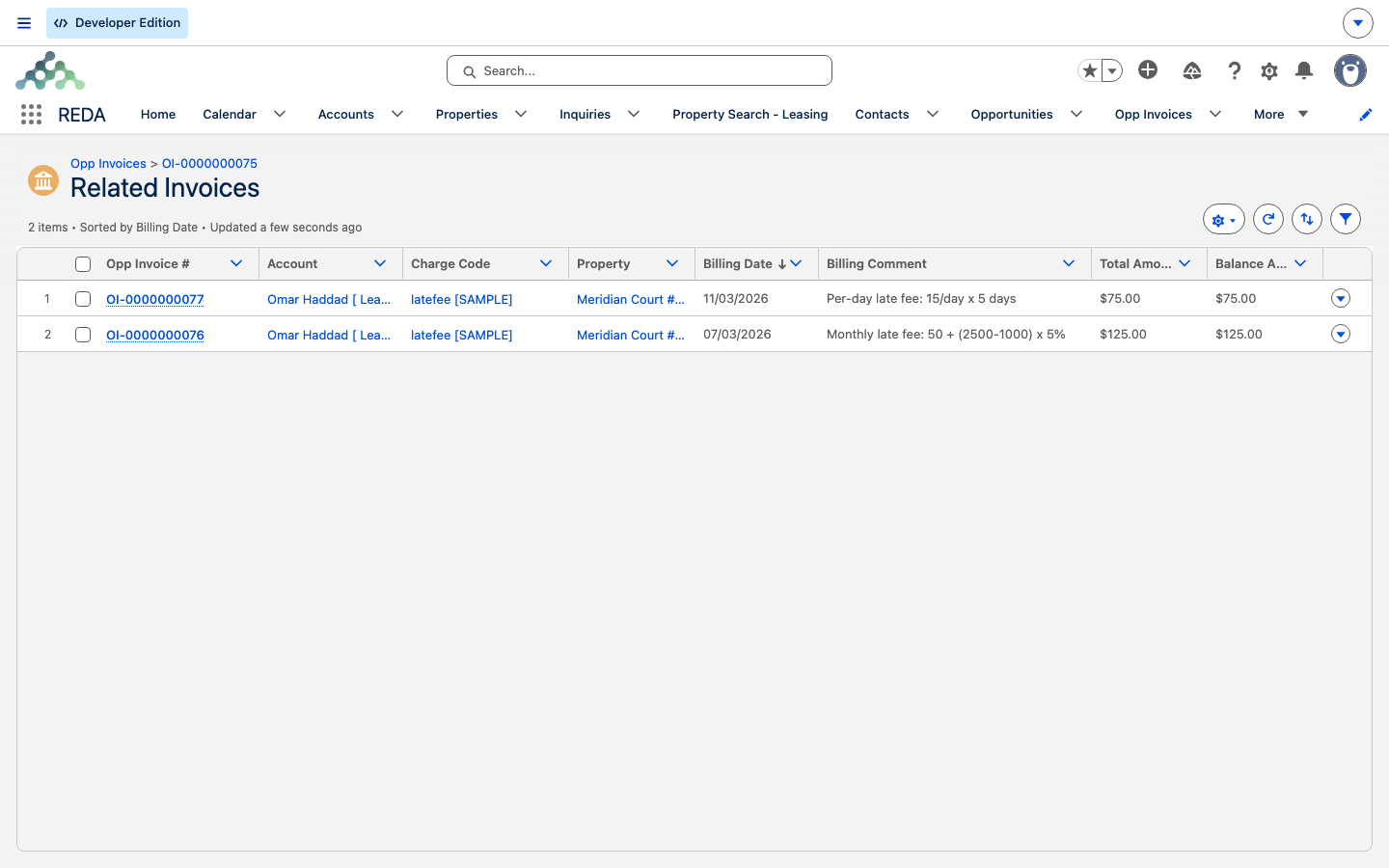Click the Developer Edition badge
1389x868 pixels.
click(x=117, y=23)
